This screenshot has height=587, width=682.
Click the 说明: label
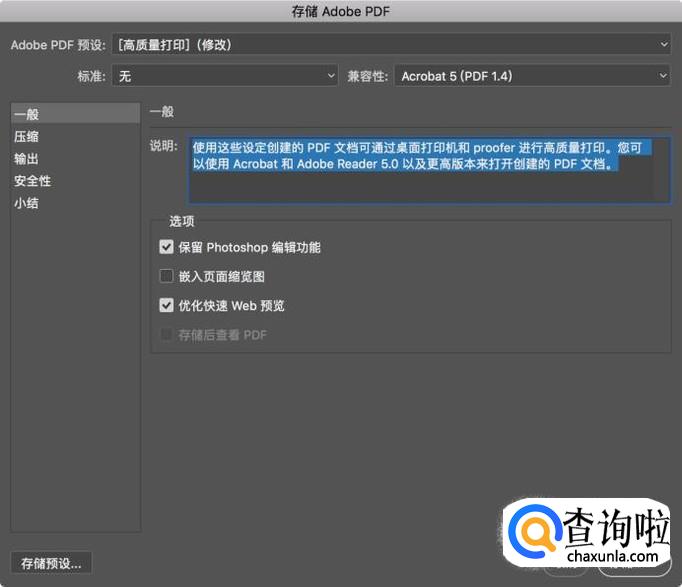coord(164,146)
